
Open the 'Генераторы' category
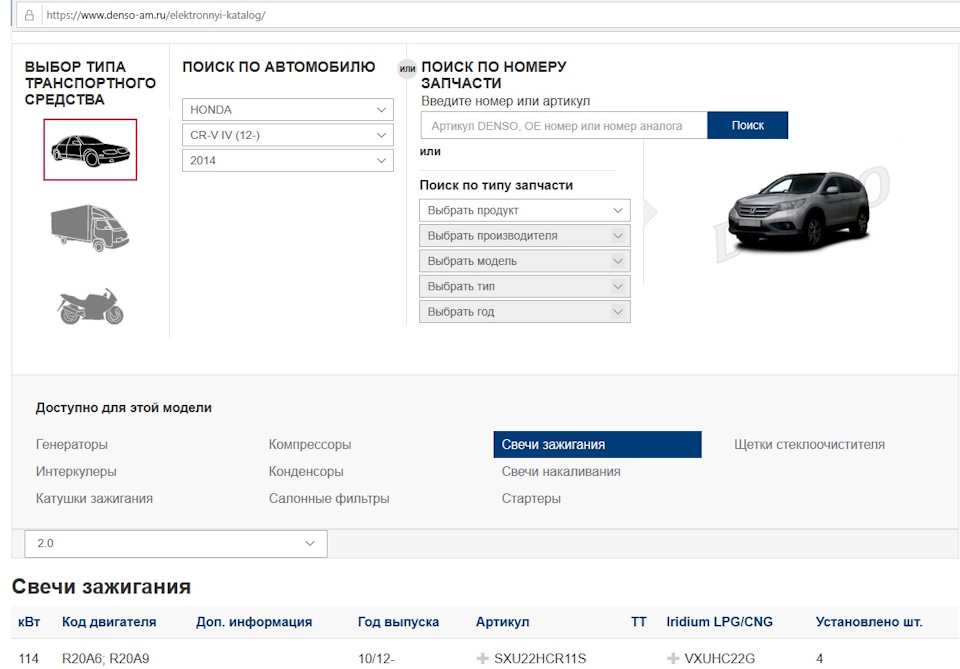pyautogui.click(x=72, y=444)
